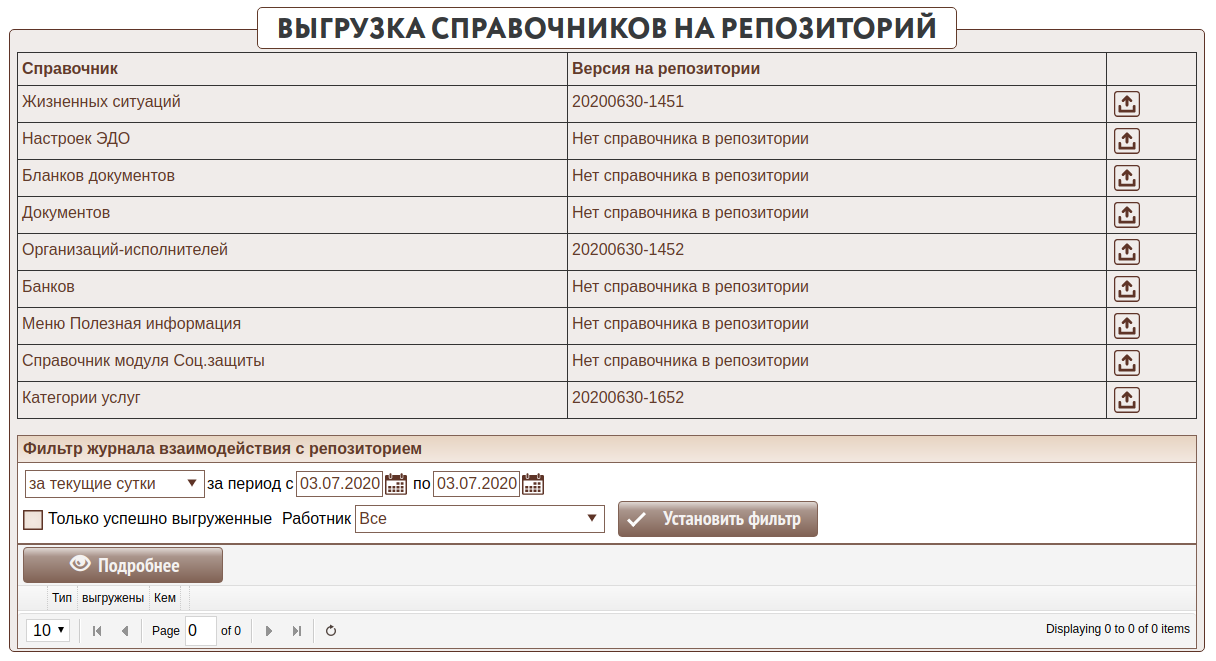Viewport: 1216px width, 661px height.
Task: Upload the Организаций-исполнителей directory
Action: pyautogui.click(x=1127, y=252)
